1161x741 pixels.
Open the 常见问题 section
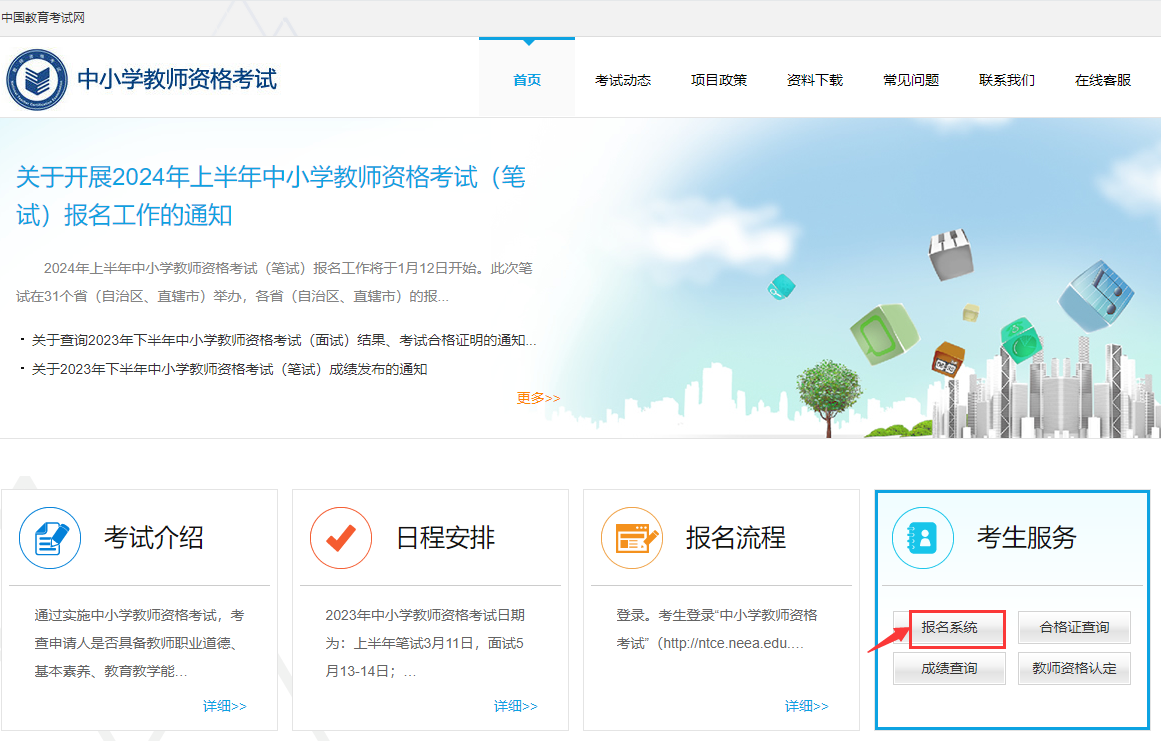point(910,80)
